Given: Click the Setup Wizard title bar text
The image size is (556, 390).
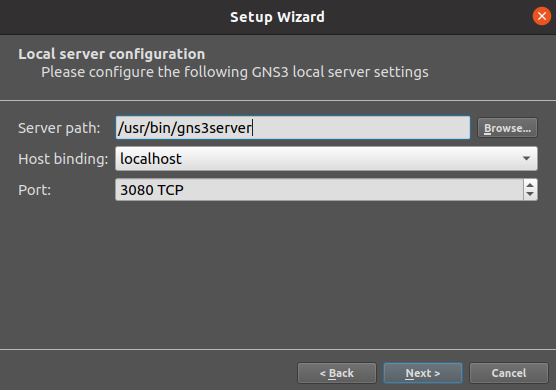Looking at the screenshot, I should (x=277, y=17).
